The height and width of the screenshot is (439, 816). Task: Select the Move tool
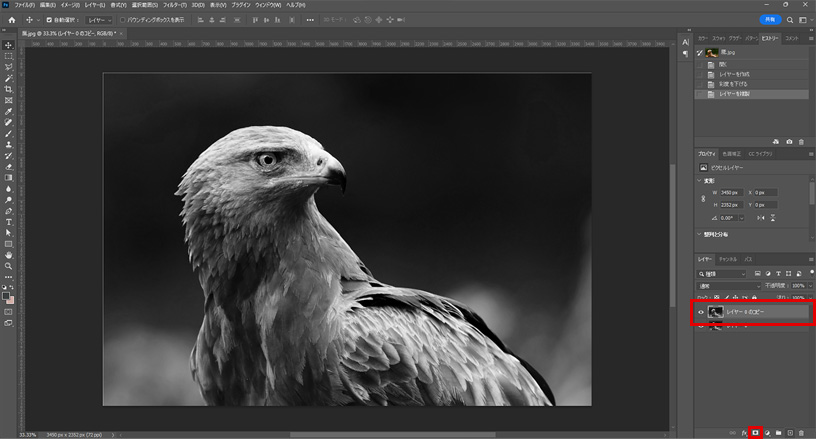(x=8, y=45)
